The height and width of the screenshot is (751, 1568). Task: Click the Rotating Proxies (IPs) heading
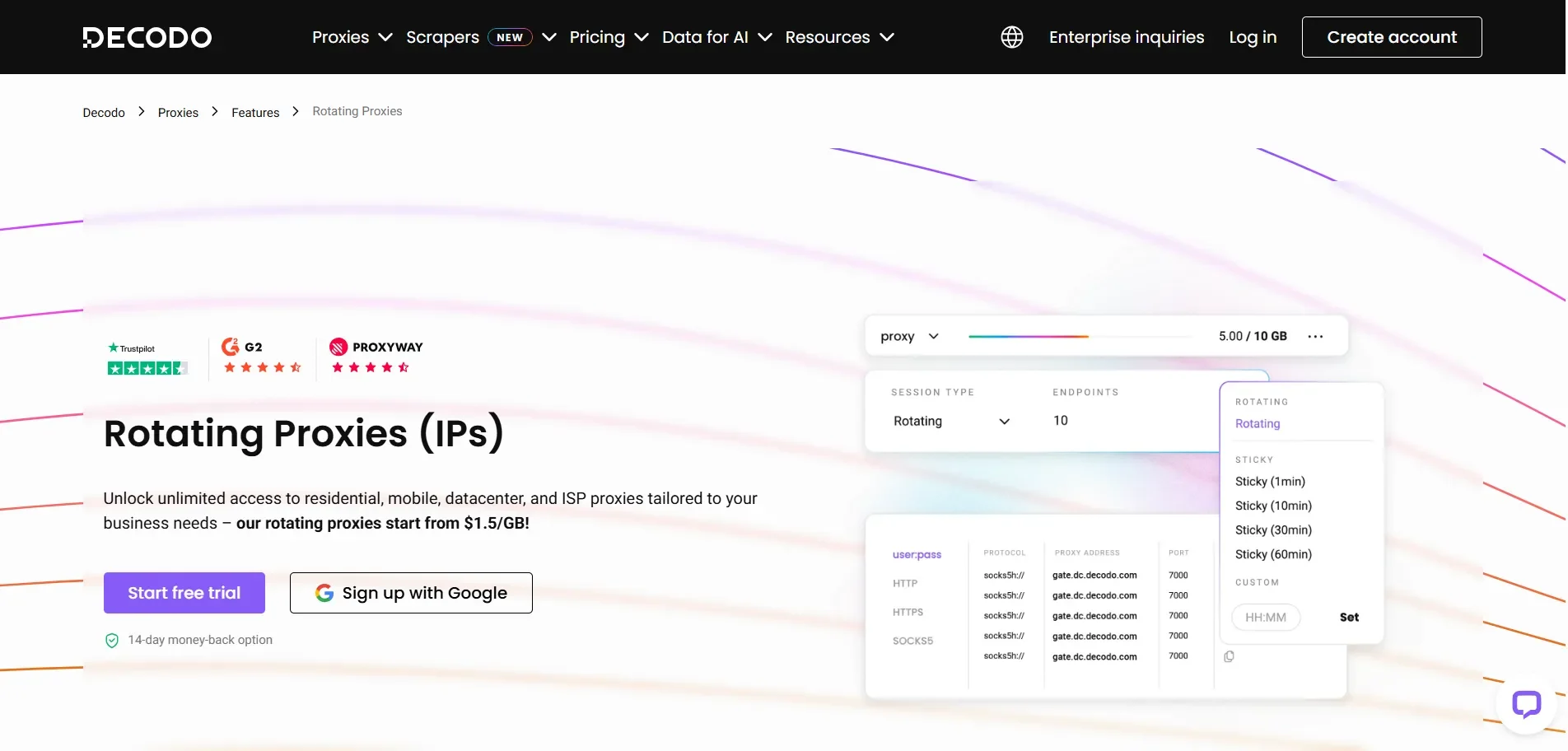click(x=303, y=433)
